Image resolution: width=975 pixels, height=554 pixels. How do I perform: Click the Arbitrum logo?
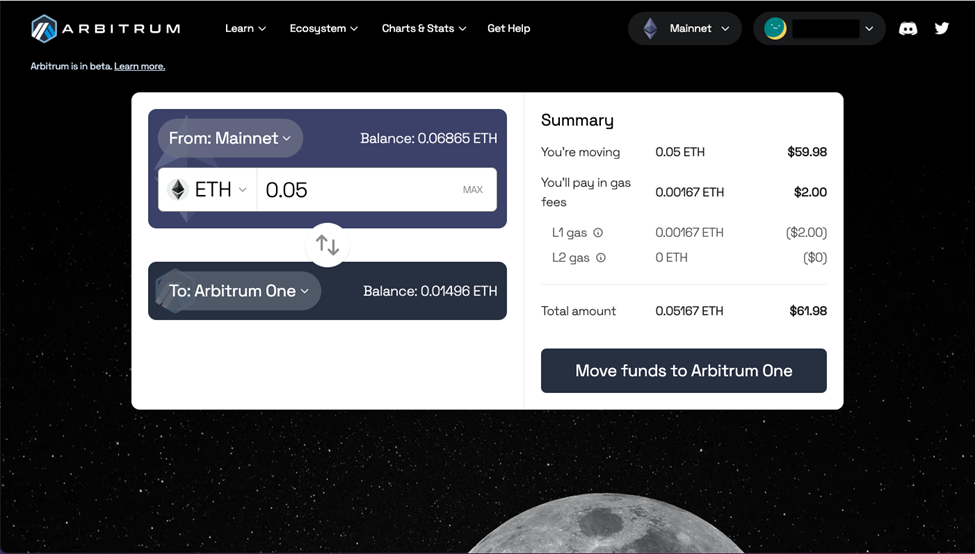[x=106, y=29]
